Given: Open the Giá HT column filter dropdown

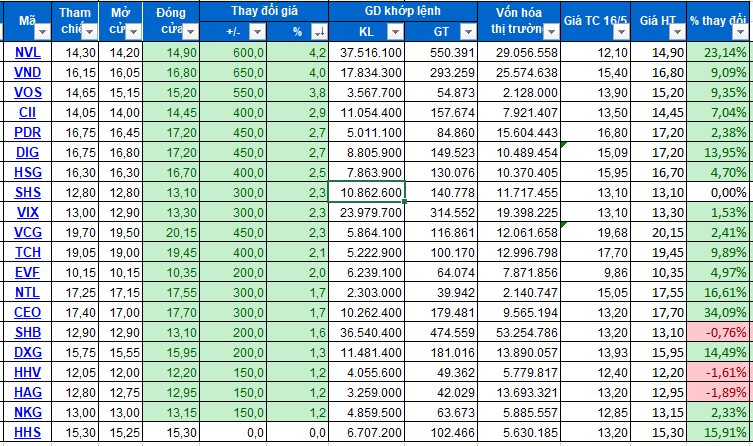Looking at the screenshot, I should click(677, 32).
